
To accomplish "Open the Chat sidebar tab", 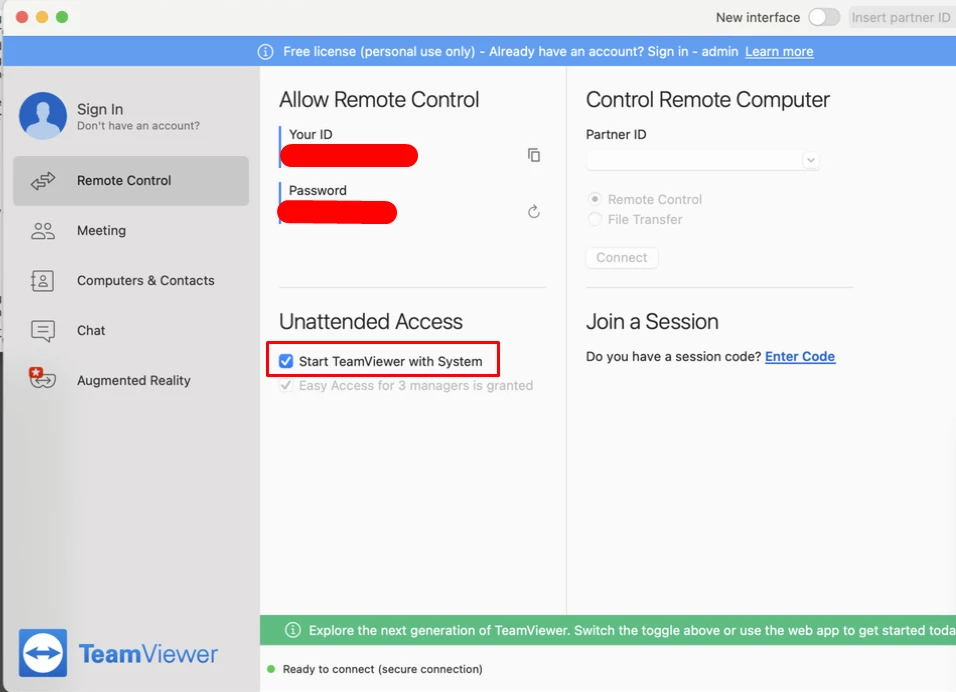I will click(x=131, y=330).
